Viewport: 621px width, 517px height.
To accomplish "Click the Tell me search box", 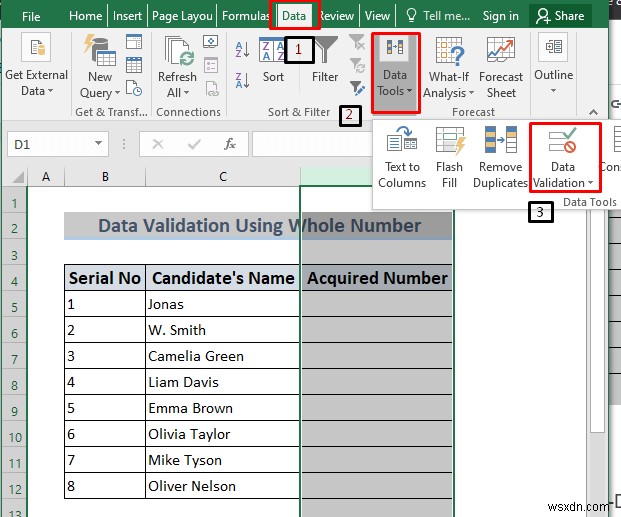I will (x=438, y=16).
